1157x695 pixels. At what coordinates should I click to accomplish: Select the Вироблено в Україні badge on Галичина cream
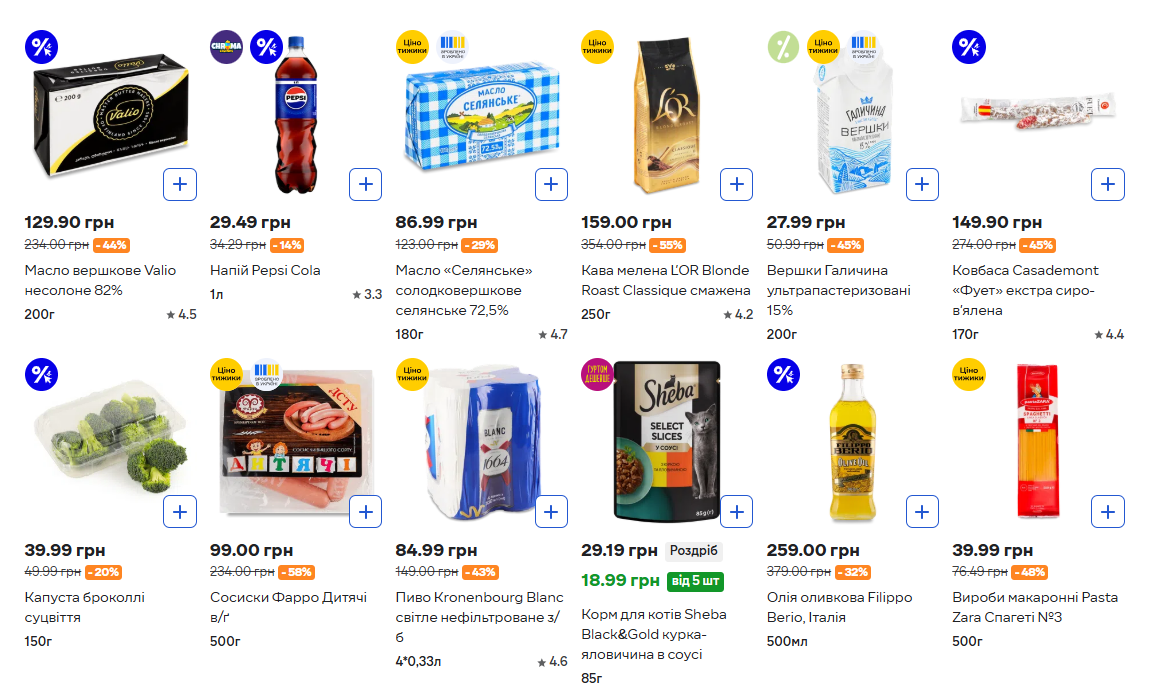(862, 44)
